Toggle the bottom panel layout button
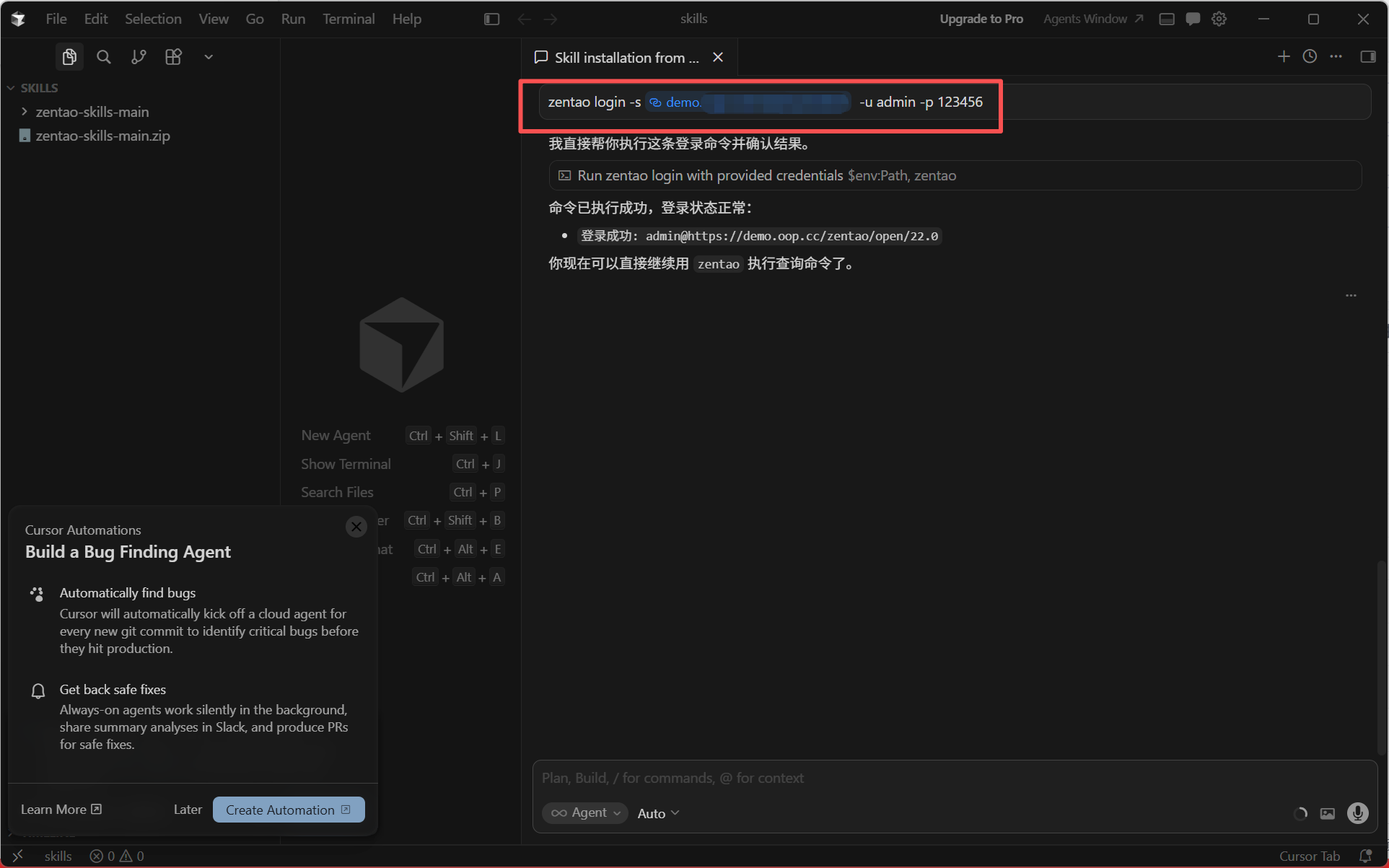Viewport: 1389px width, 868px height. 1167,19
